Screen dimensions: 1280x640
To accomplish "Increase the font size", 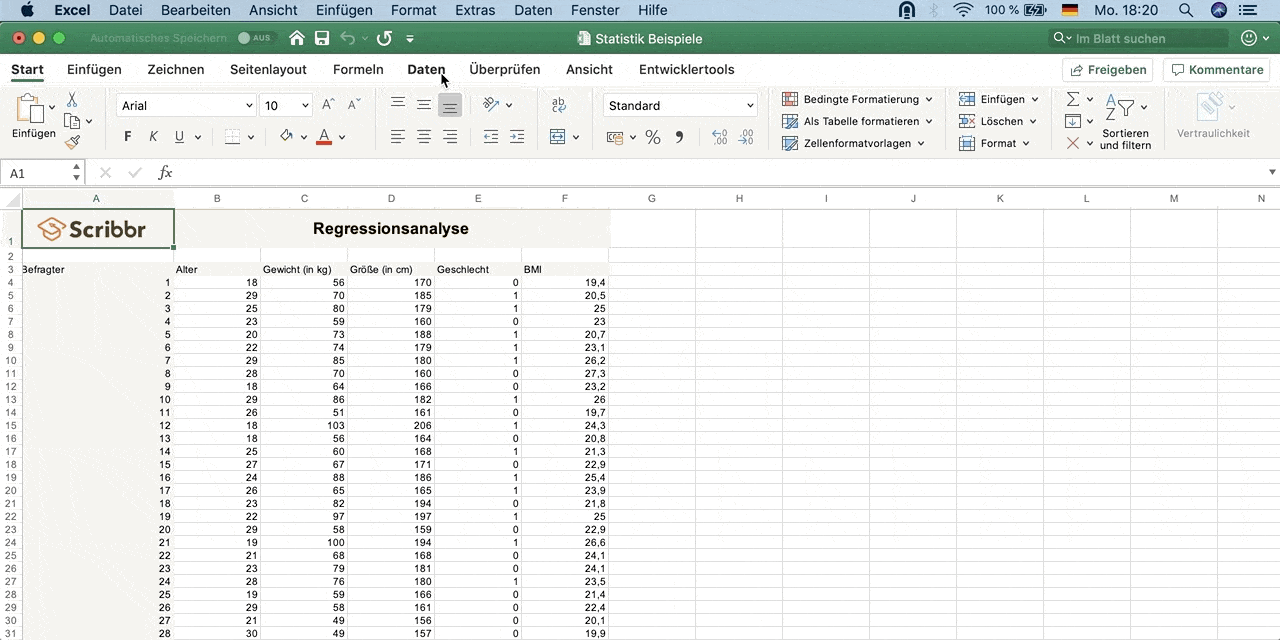I will click(328, 105).
